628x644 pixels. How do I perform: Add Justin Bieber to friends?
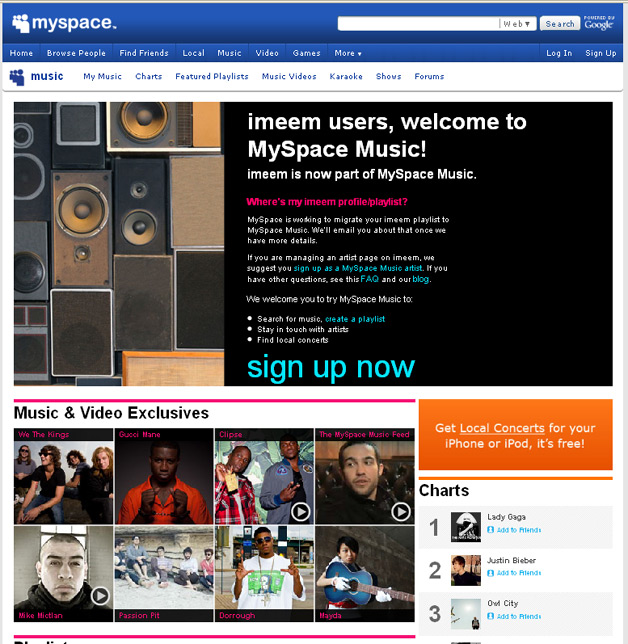pos(517,573)
